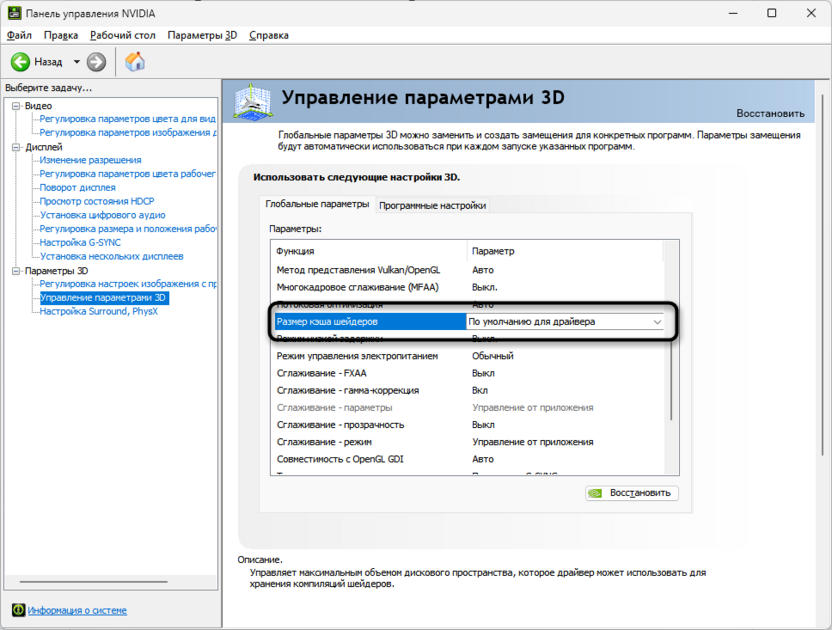The image size is (832, 630).
Task: Open the Параметры 3D menu
Action: point(202,36)
